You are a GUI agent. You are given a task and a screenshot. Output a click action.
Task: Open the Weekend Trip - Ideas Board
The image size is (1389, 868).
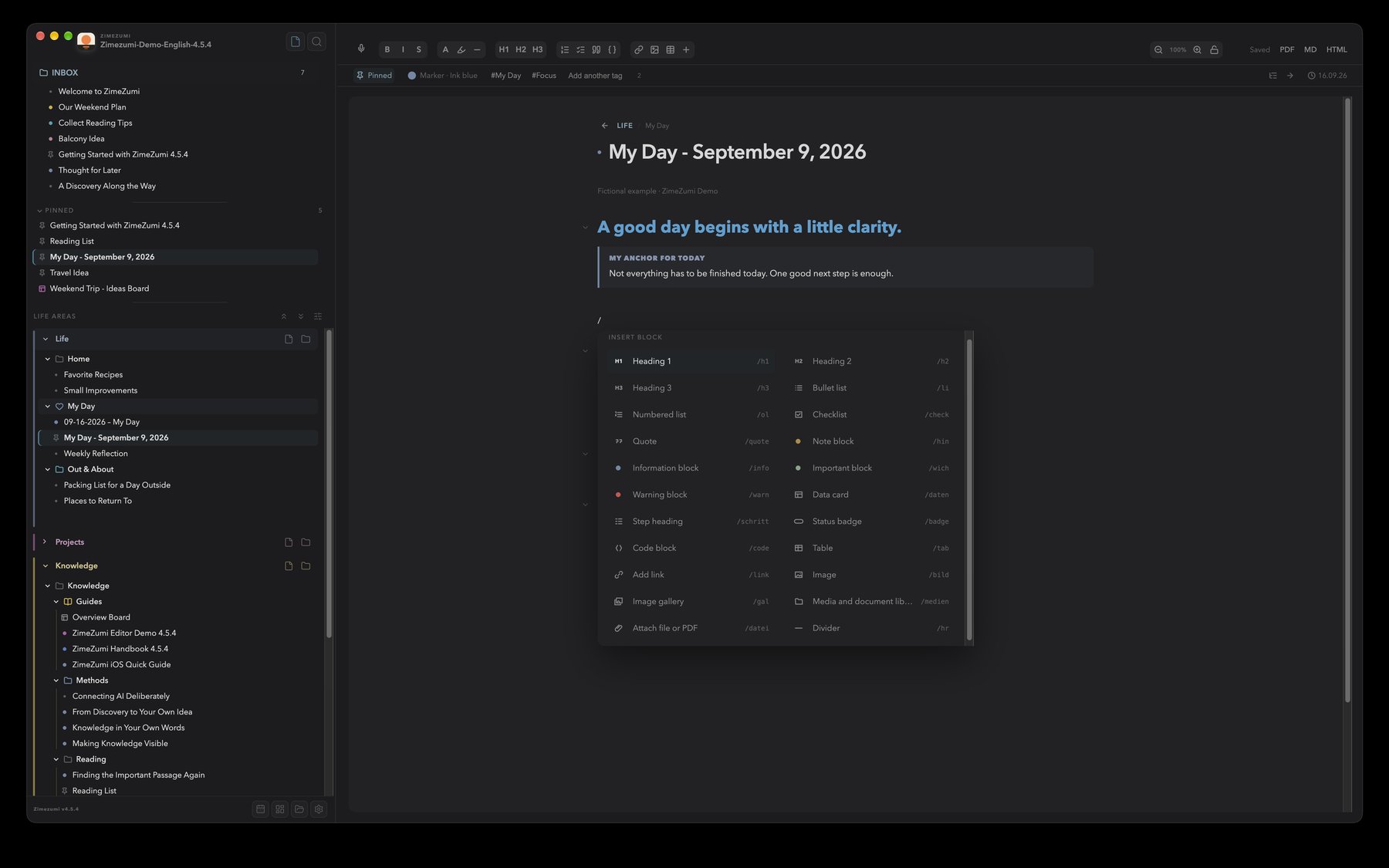(100, 289)
